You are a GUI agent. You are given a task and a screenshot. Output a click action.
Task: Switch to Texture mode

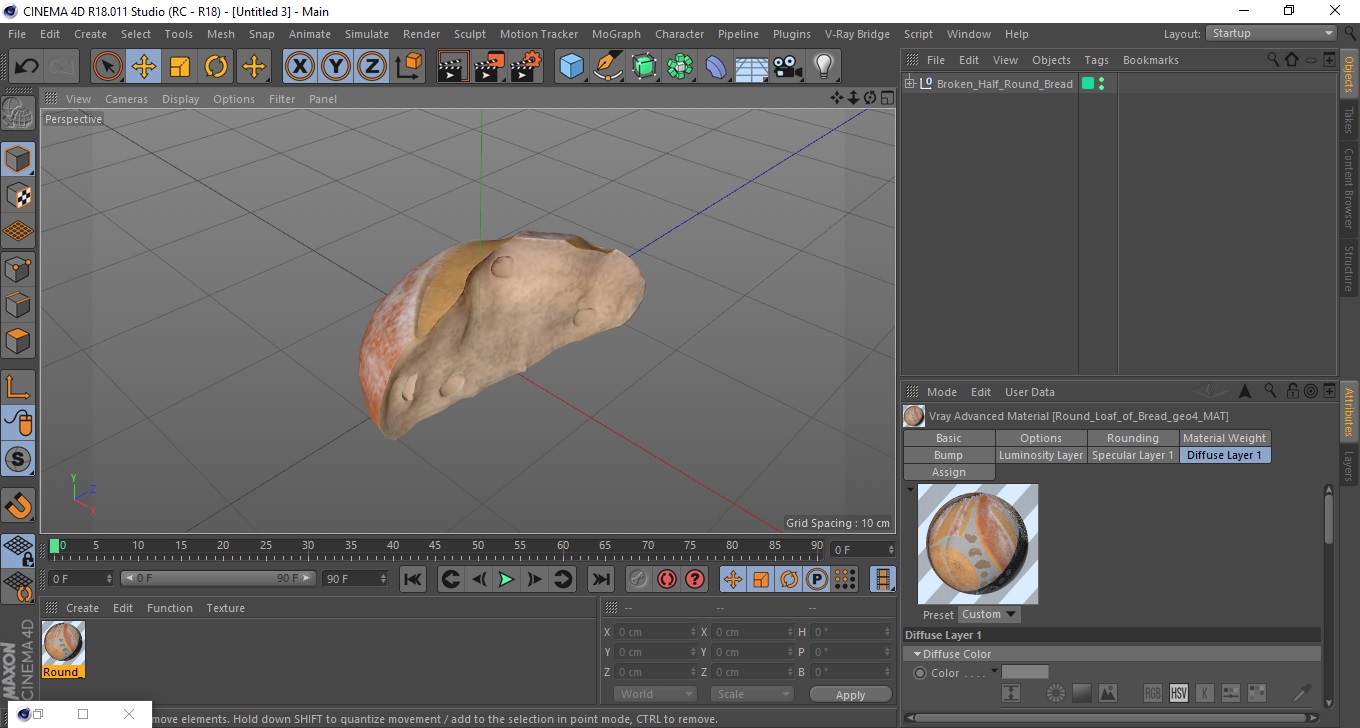pyautogui.click(x=18, y=195)
